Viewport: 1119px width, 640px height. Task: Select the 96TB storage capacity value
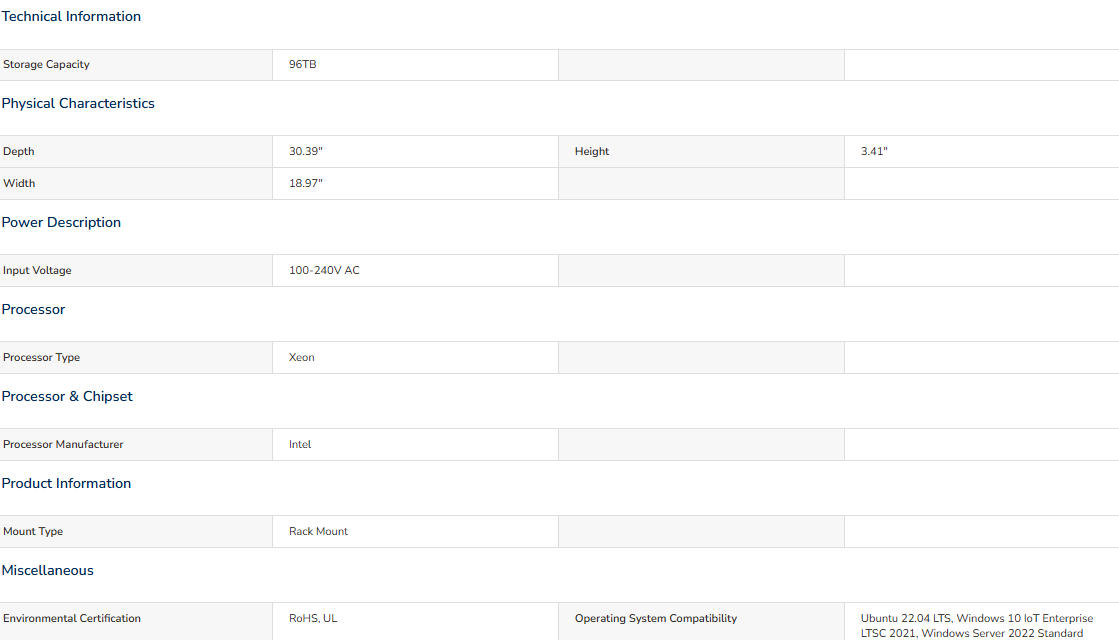coord(303,64)
